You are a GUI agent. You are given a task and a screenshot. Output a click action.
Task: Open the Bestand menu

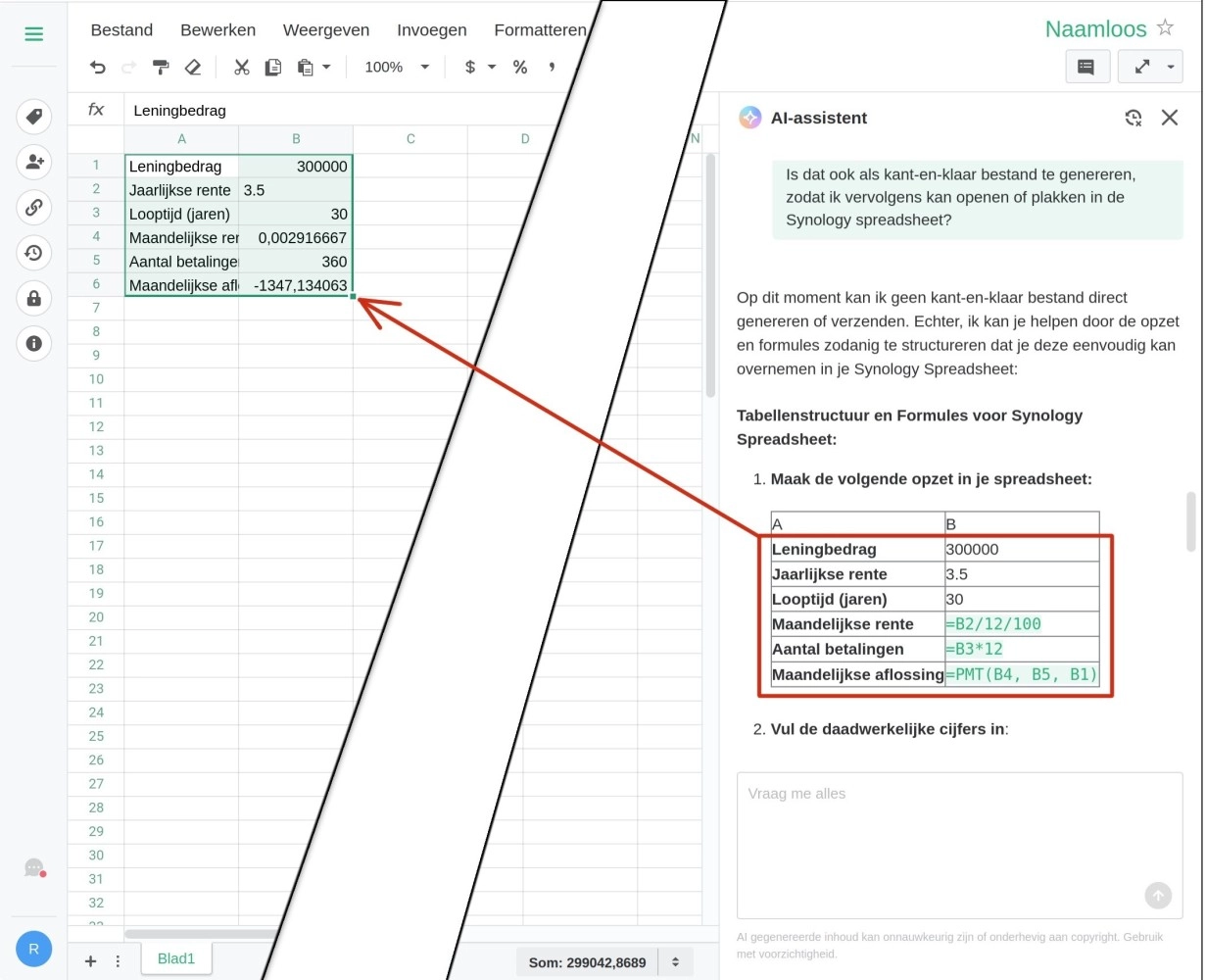tap(121, 30)
